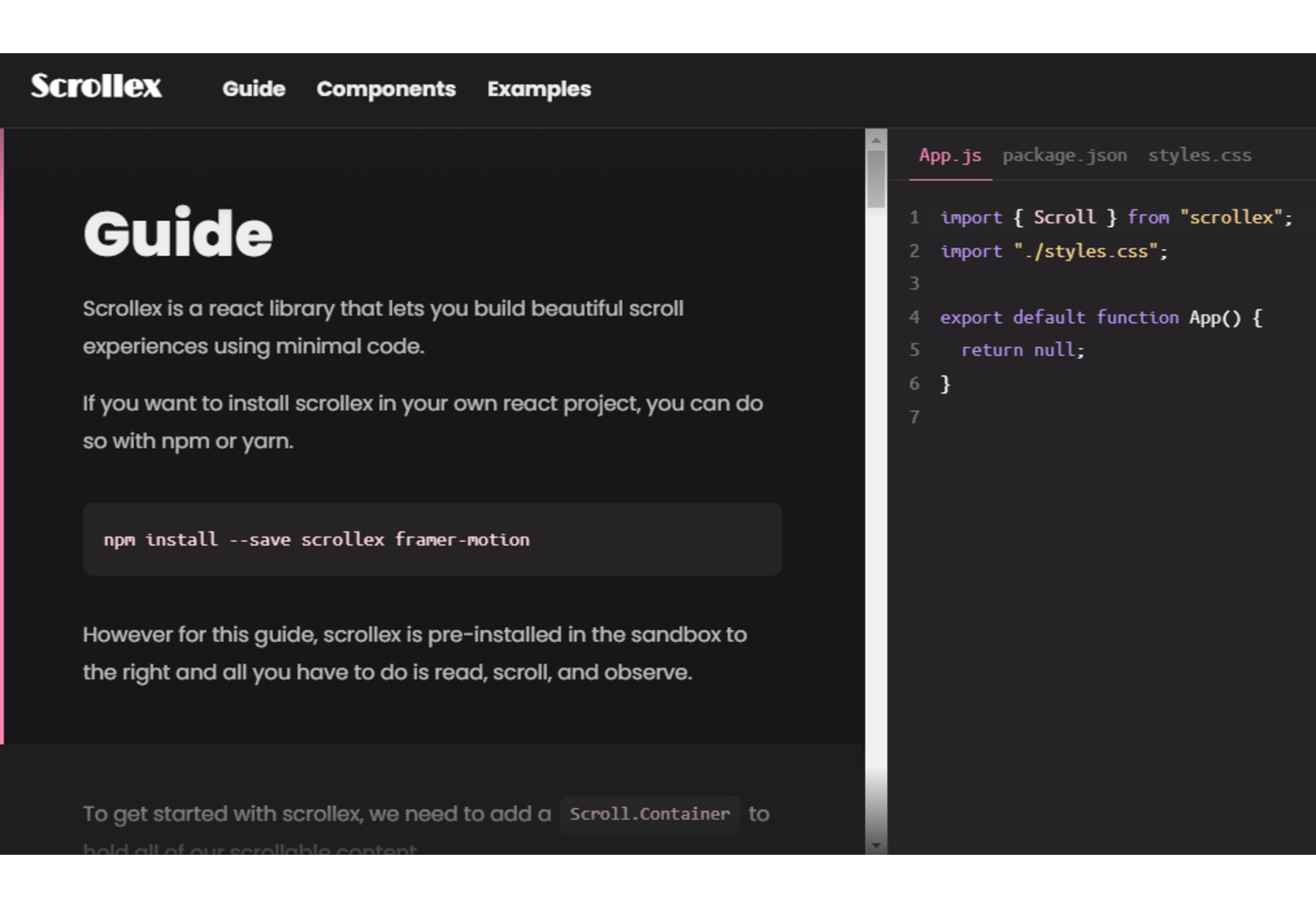Click code line 1 import Scroll statement

click(x=1116, y=217)
